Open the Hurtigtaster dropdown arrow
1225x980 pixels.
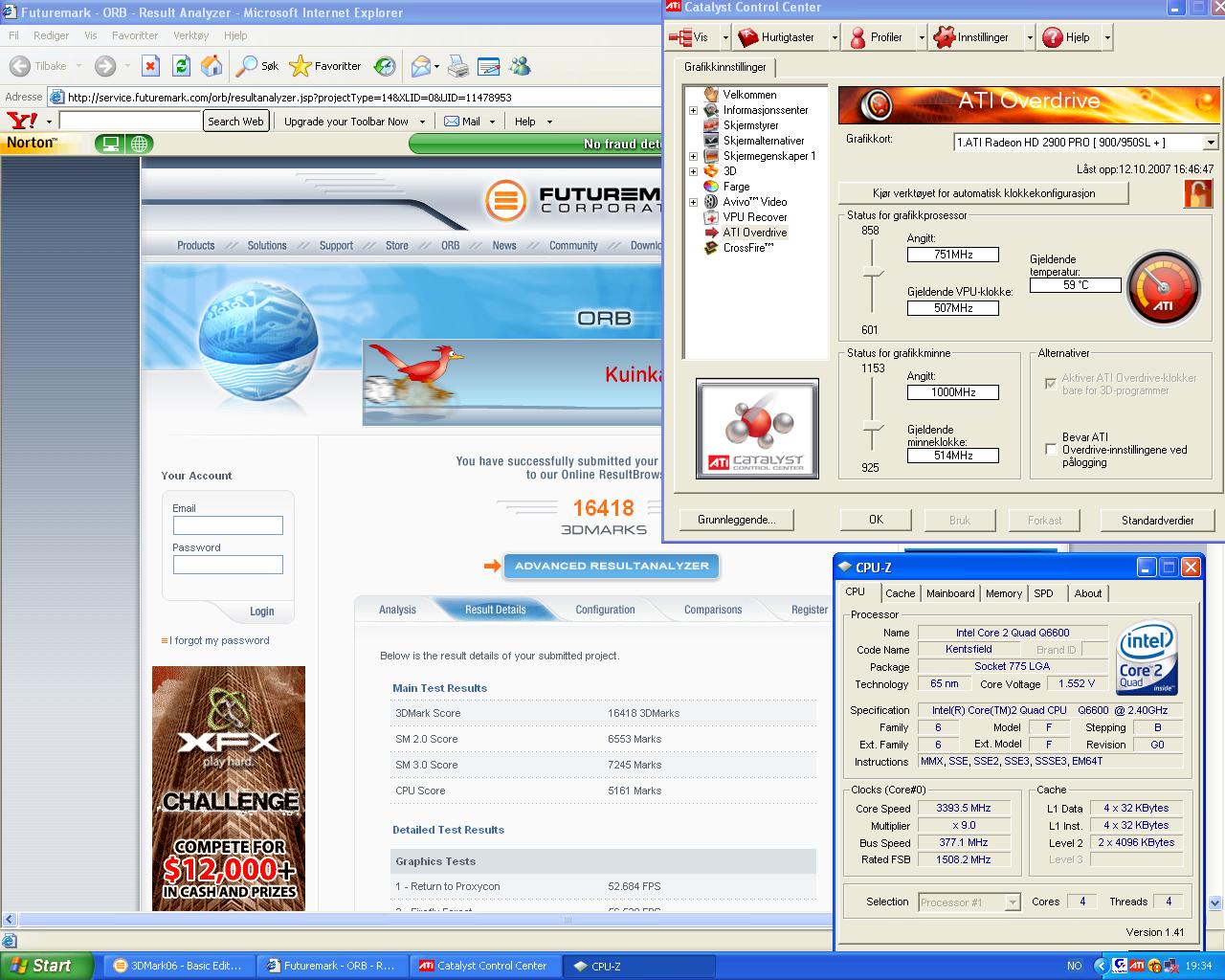(x=835, y=37)
